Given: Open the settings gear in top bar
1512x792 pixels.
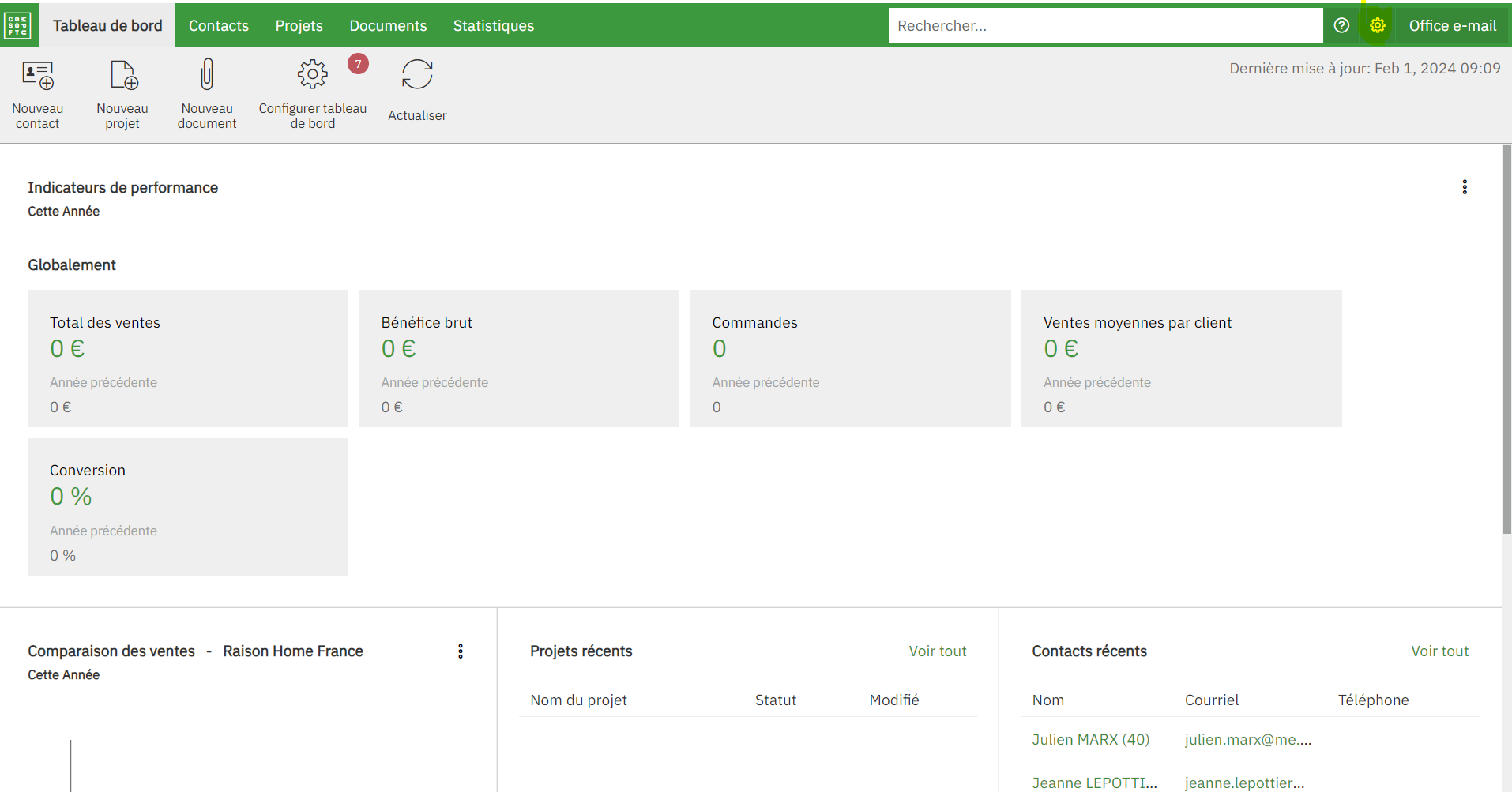Looking at the screenshot, I should (1377, 25).
